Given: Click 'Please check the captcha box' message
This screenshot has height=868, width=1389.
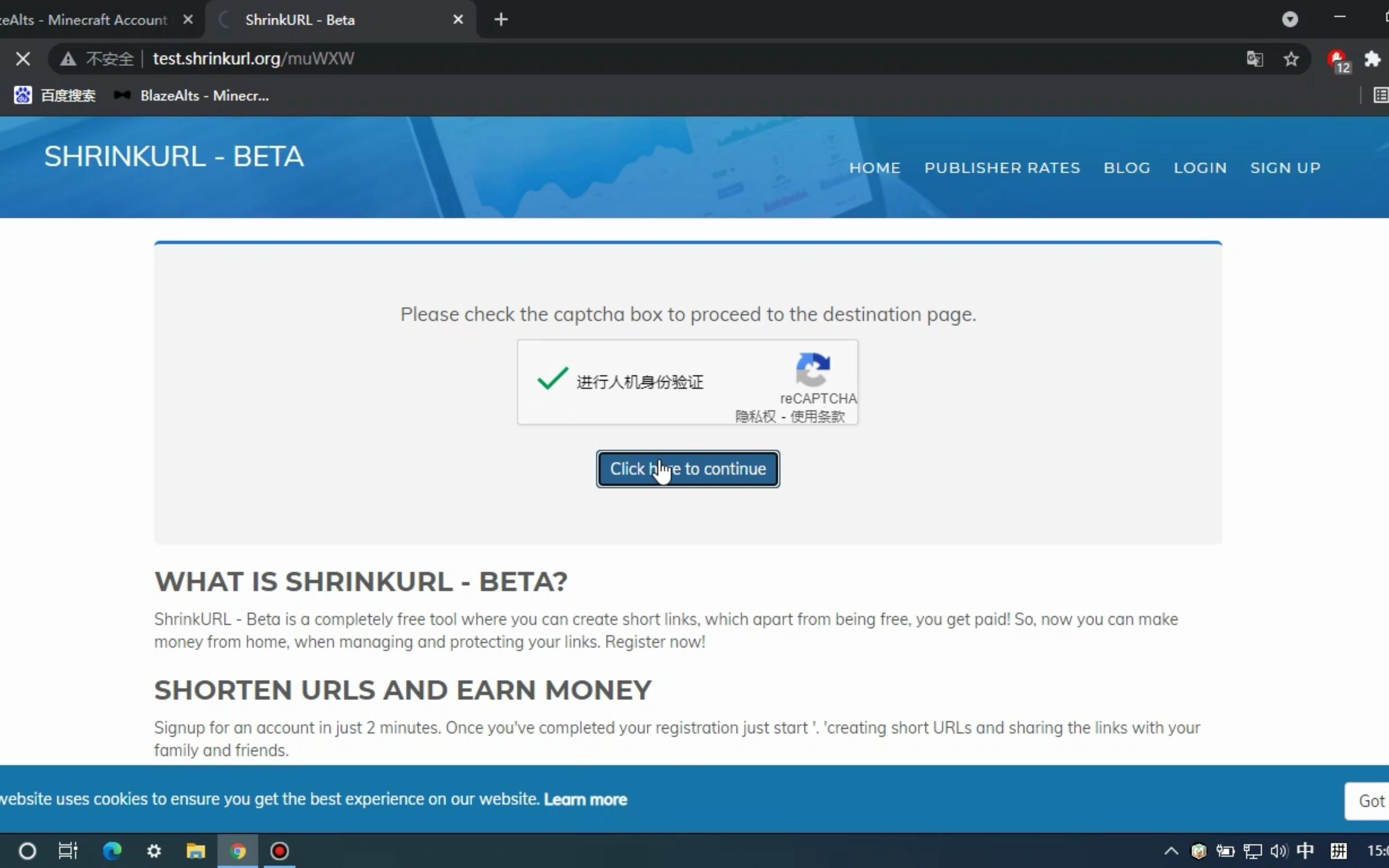Looking at the screenshot, I should click(x=688, y=314).
